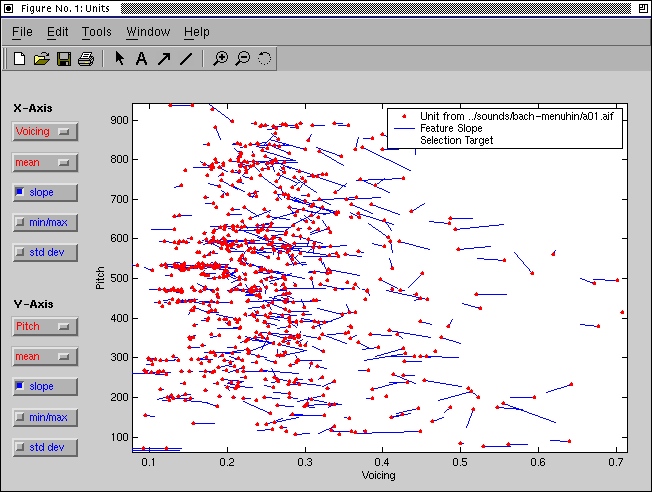Toggle the X-Axis slope checkbox

pos(45,193)
